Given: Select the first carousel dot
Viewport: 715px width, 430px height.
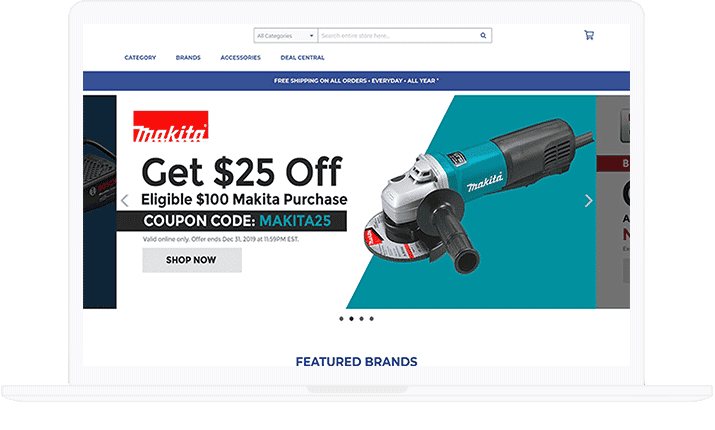Looking at the screenshot, I should tap(341, 319).
